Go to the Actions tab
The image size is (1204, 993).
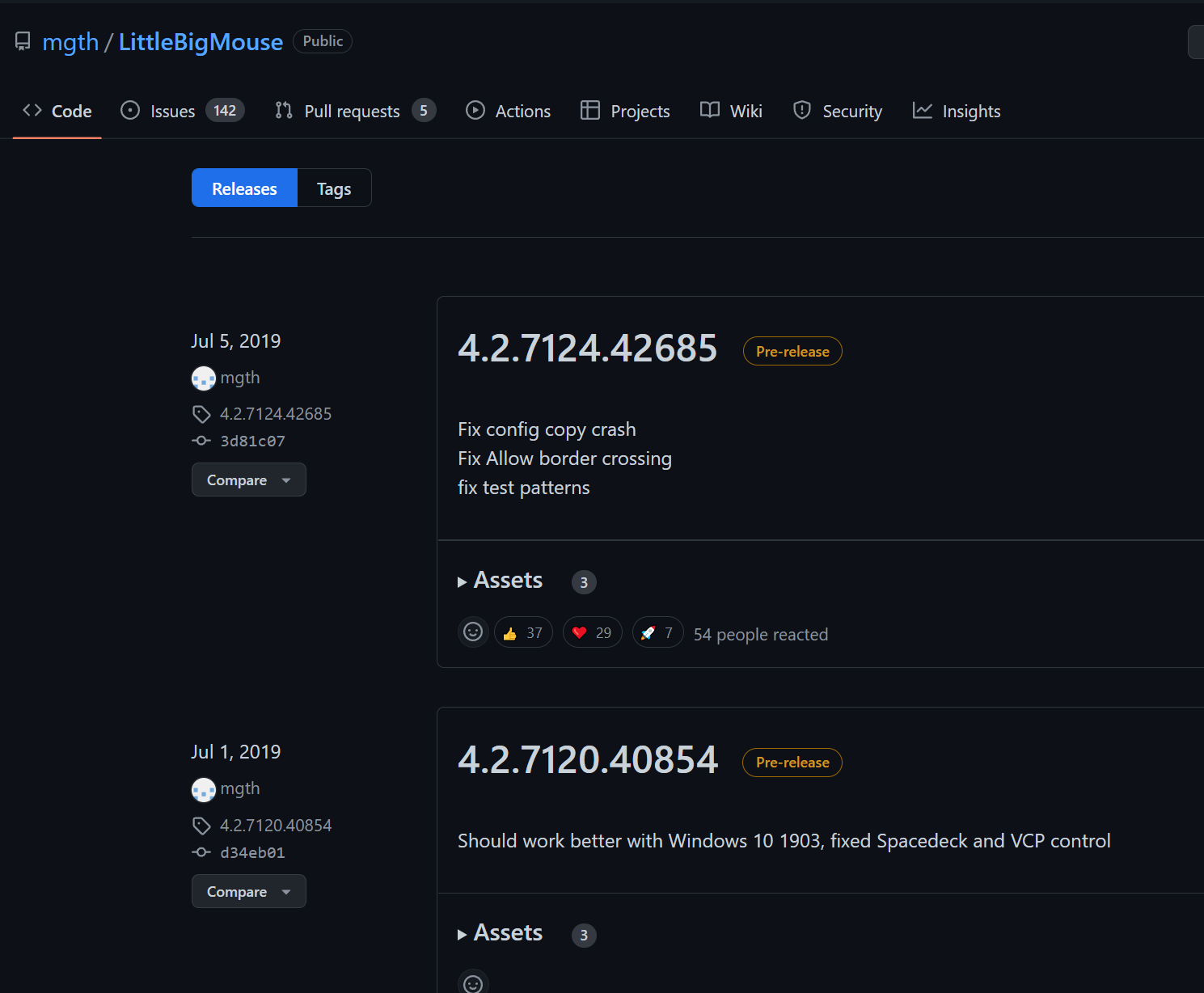pyautogui.click(x=509, y=111)
